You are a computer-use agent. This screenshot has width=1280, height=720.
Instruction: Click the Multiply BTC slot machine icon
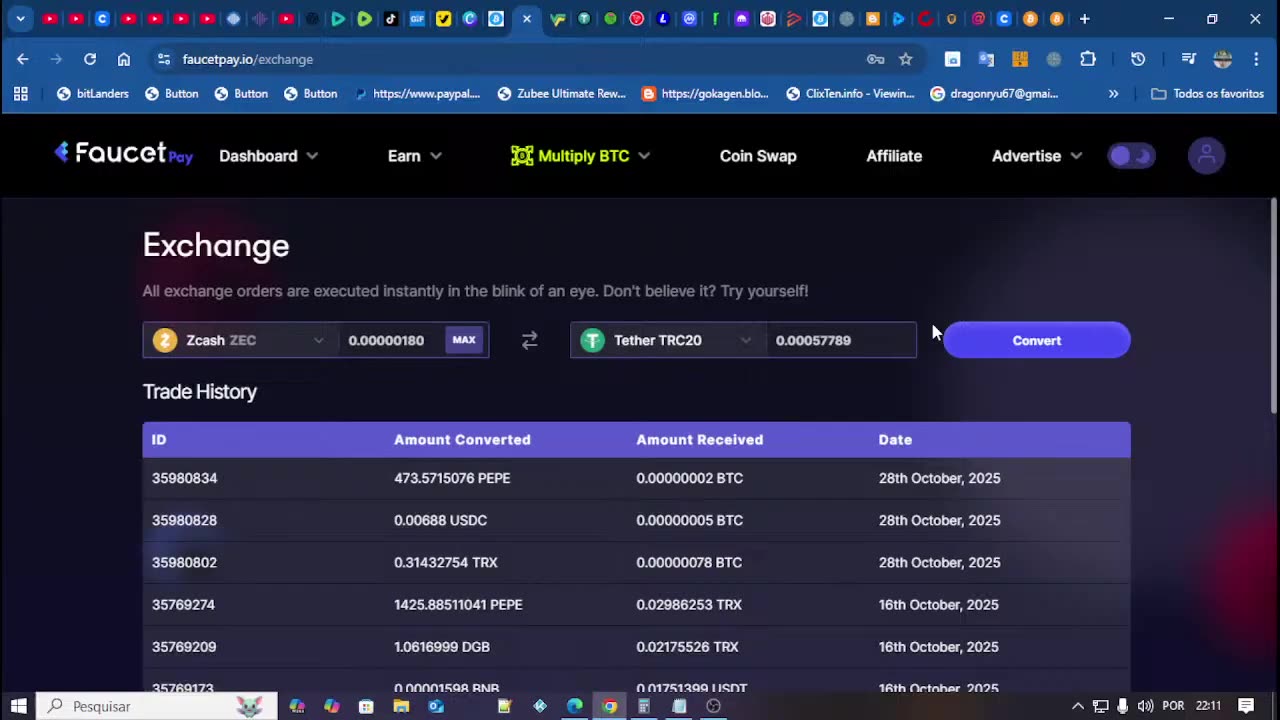pyautogui.click(x=522, y=156)
